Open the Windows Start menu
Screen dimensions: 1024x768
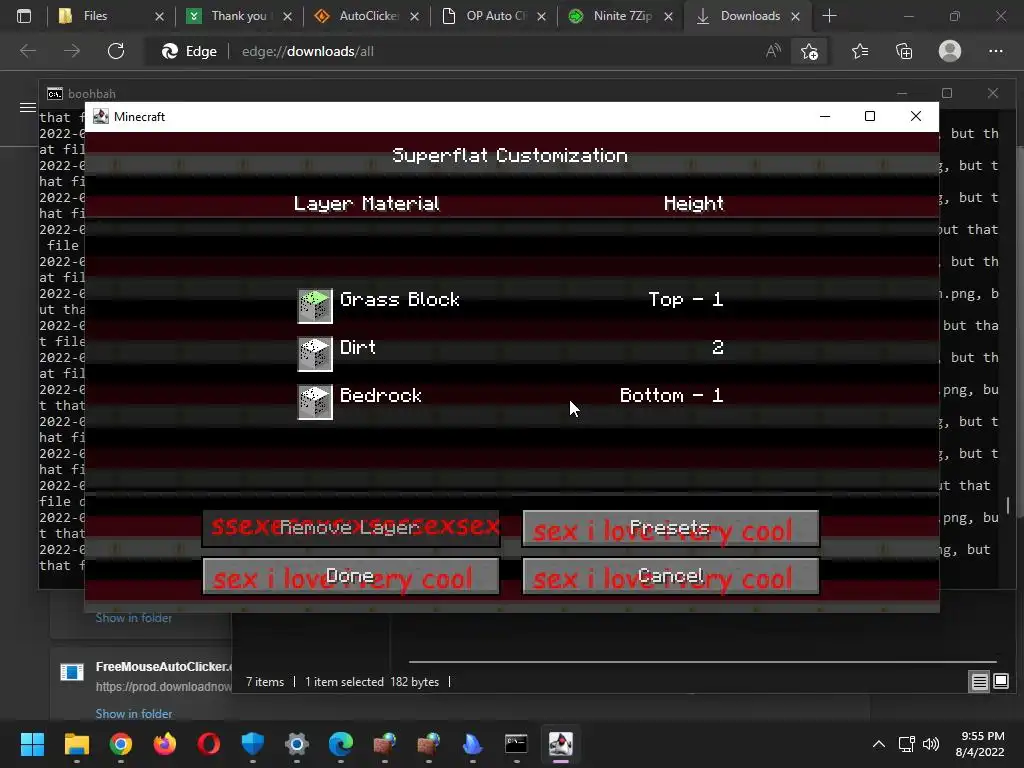click(x=32, y=744)
